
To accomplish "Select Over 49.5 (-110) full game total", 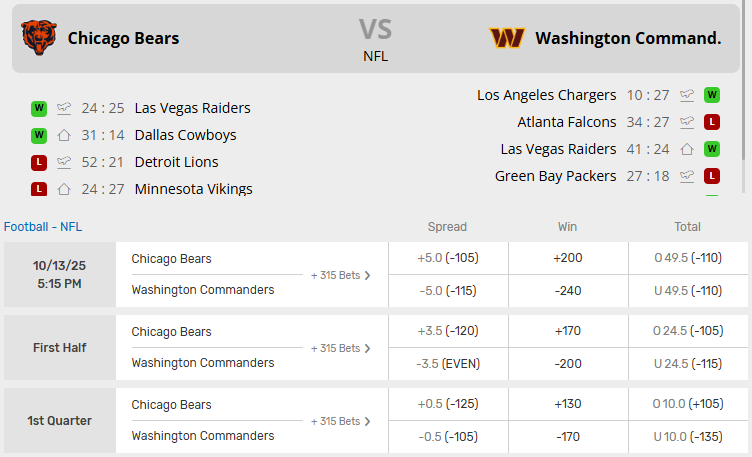I will (x=687, y=258).
